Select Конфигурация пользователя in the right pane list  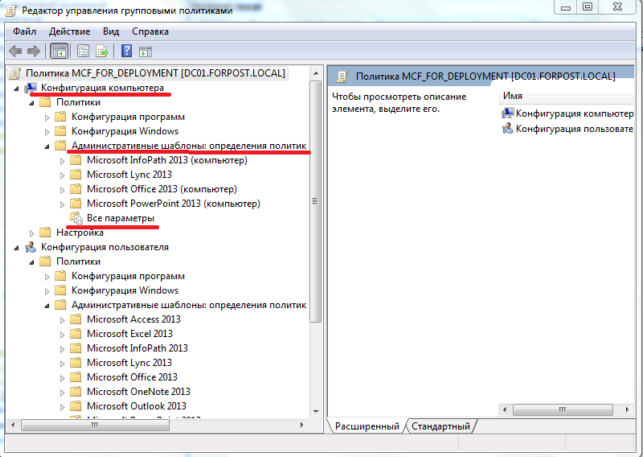click(x=574, y=129)
